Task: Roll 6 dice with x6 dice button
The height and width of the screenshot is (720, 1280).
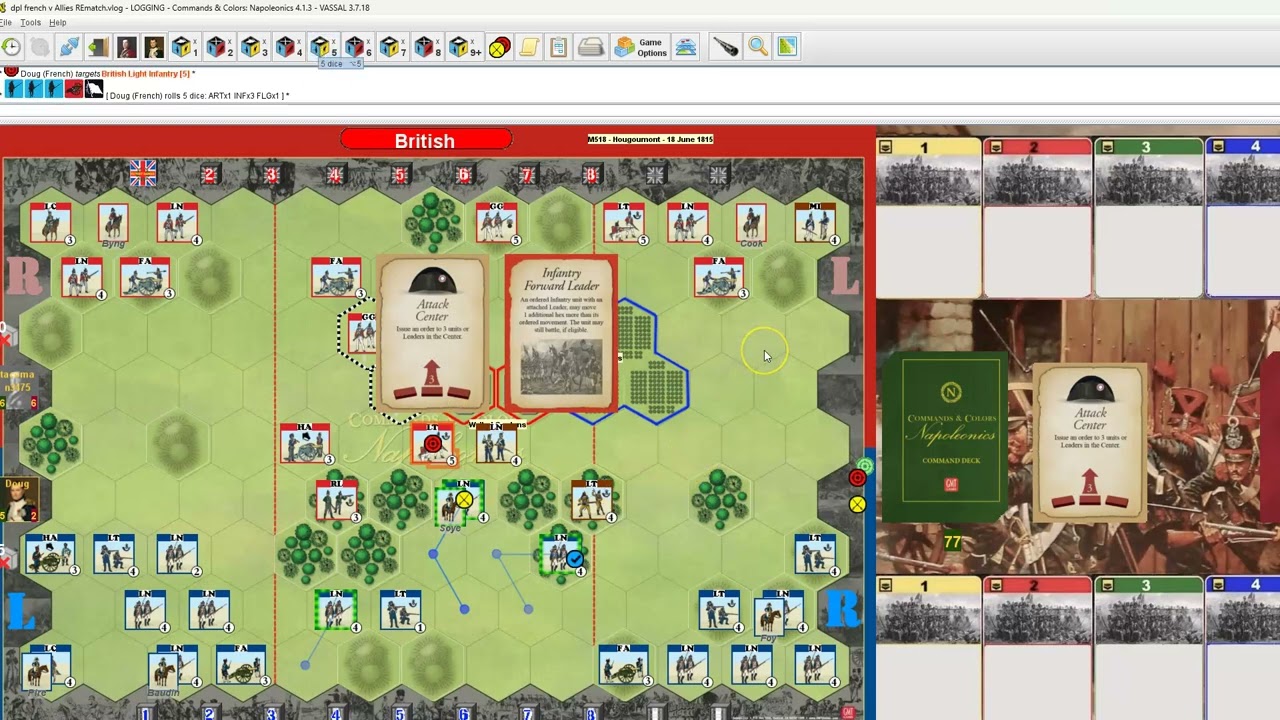Action: [x=357, y=47]
